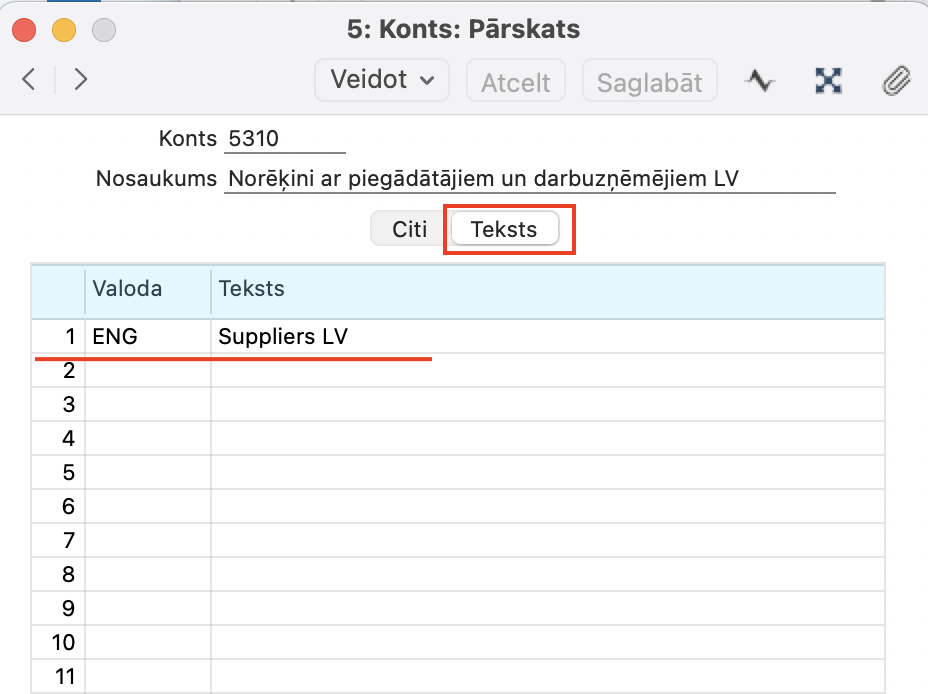Minimize window using the yellow button
This screenshot has height=694, width=928.
[x=64, y=29]
